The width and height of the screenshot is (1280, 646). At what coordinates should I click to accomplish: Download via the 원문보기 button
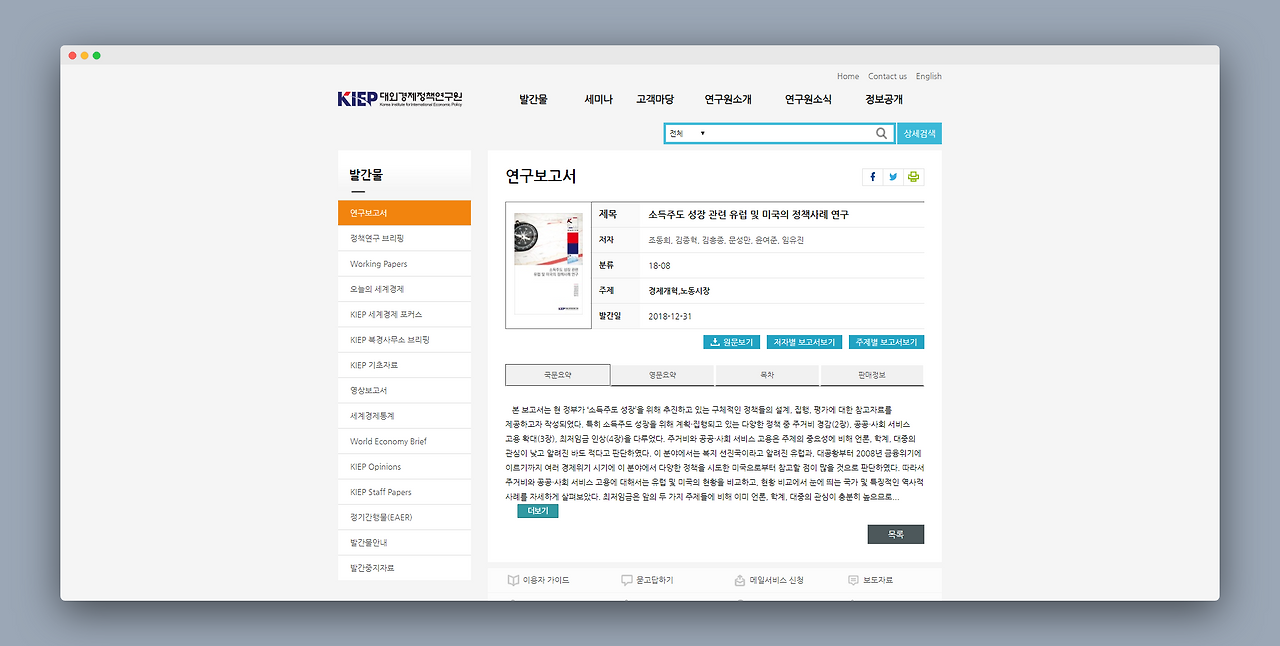pos(732,342)
